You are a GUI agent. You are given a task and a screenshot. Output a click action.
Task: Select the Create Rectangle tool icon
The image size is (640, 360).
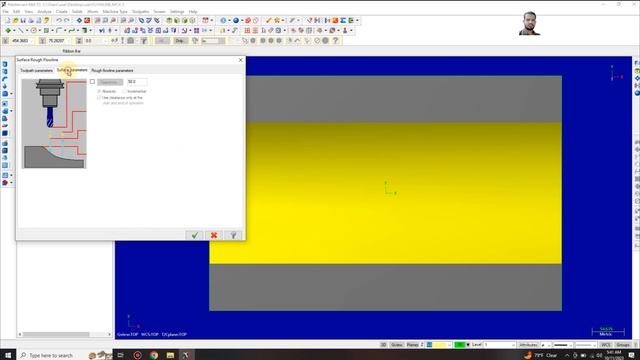click(46, 31)
